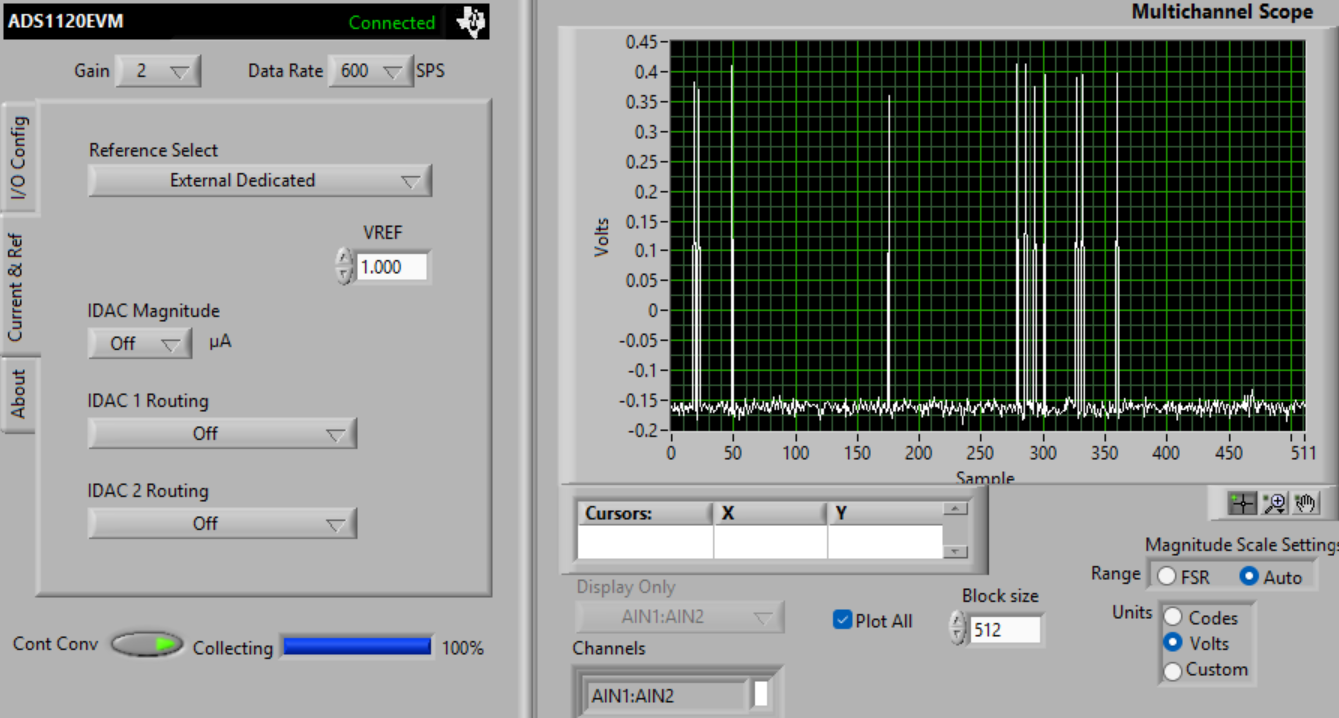The image size is (1339, 718).
Task: Click the Volts axis label
Action: (x=601, y=236)
